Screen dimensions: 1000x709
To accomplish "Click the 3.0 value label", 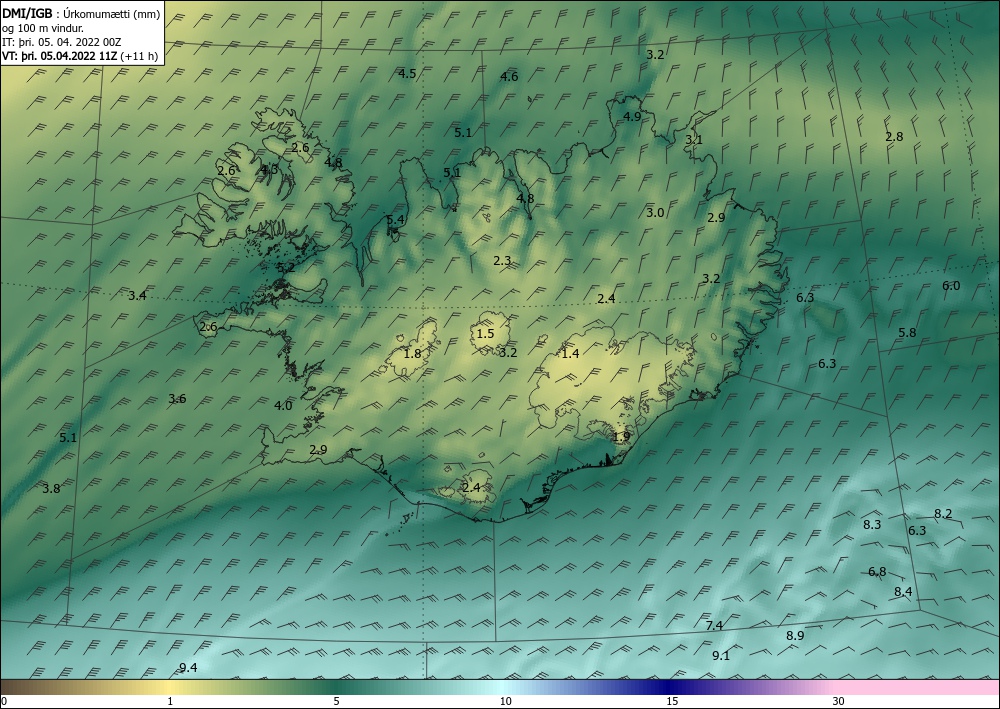I will click(x=655, y=213).
